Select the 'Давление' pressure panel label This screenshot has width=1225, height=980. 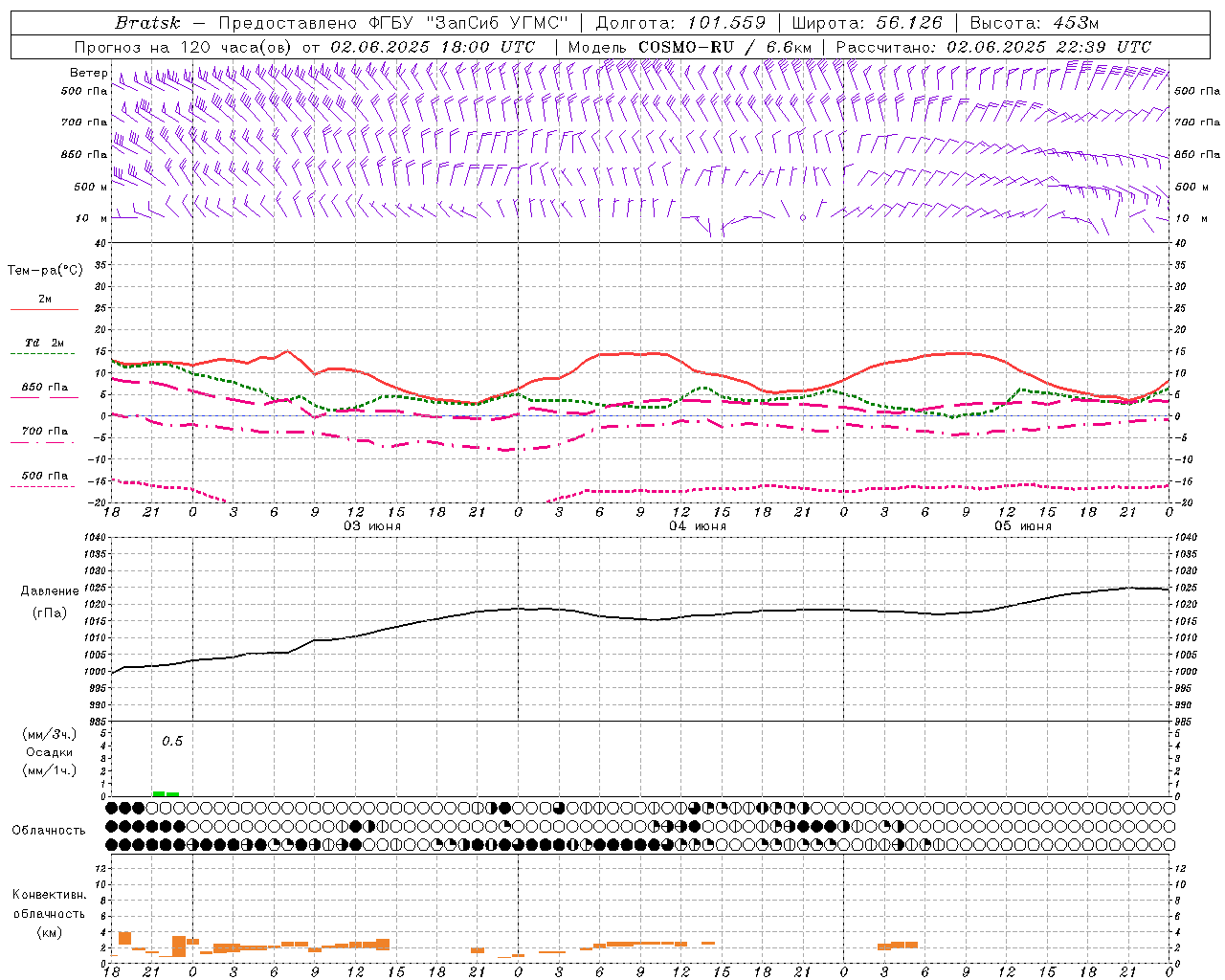[49, 591]
